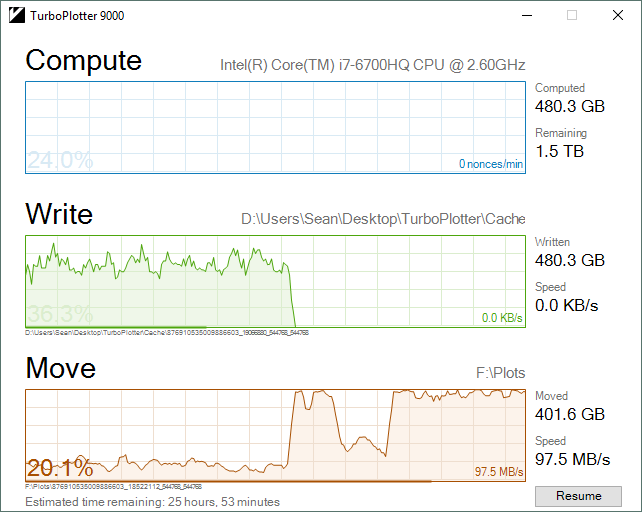Click the 0 nonces/min label
This screenshot has height=512, width=642.
[491, 164]
